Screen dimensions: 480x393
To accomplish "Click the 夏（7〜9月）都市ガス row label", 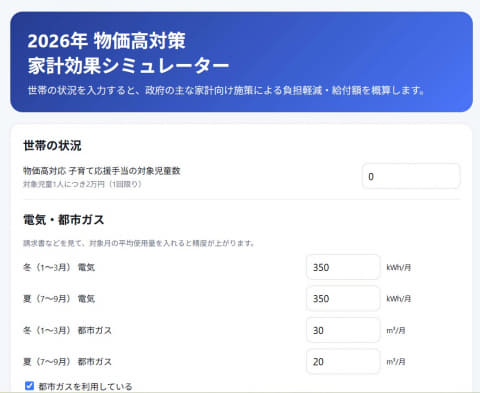I will (67, 362).
